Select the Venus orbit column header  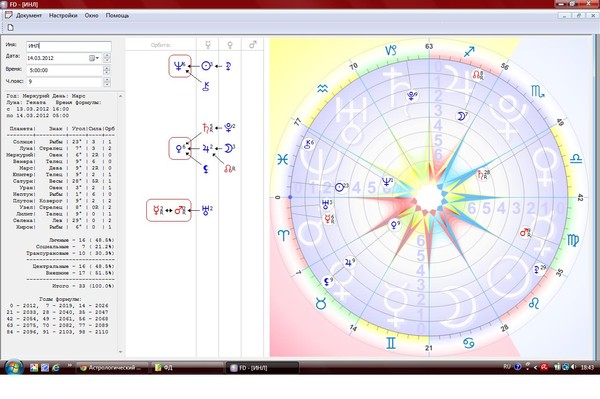[x=230, y=45]
